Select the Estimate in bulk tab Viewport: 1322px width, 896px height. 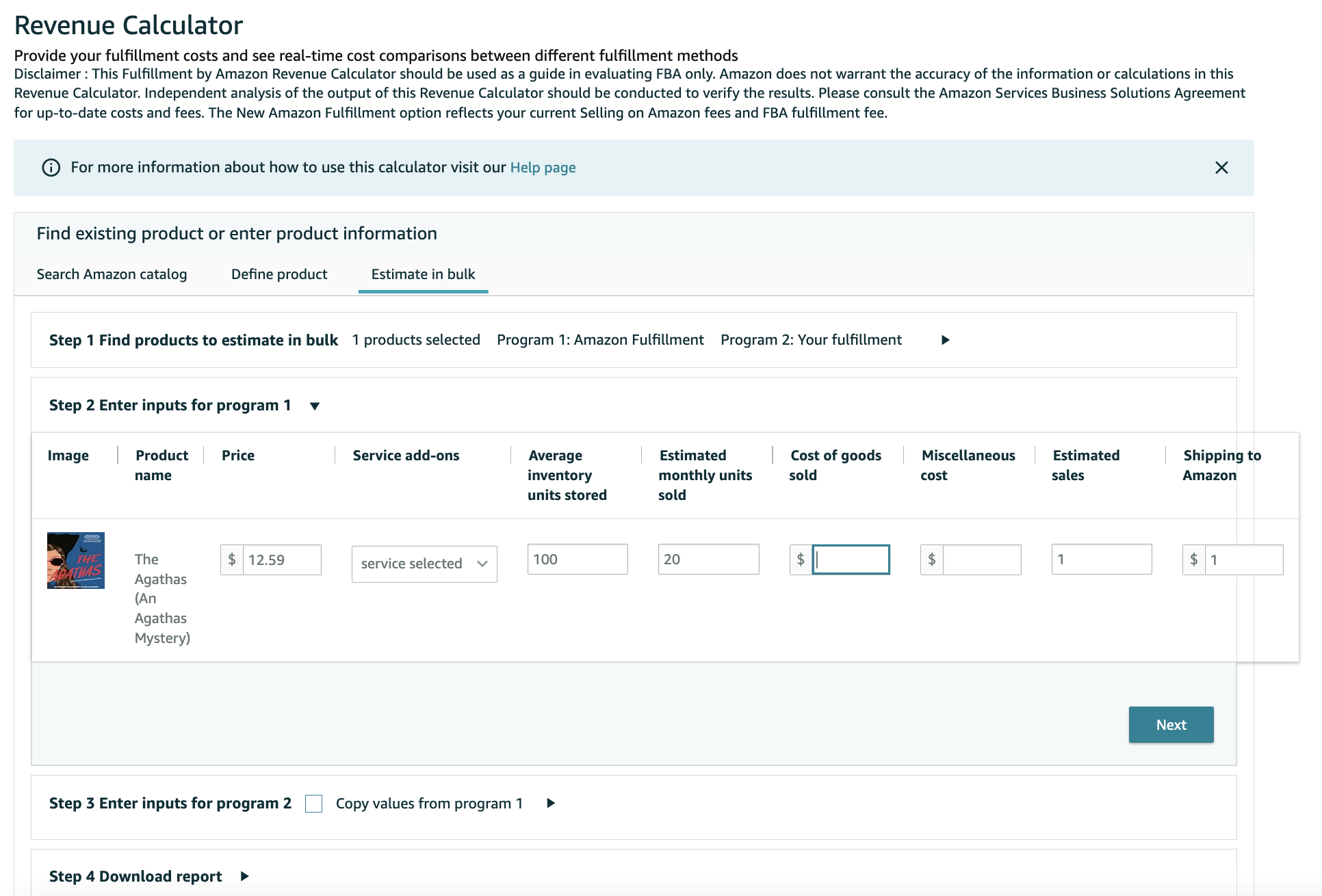click(423, 274)
